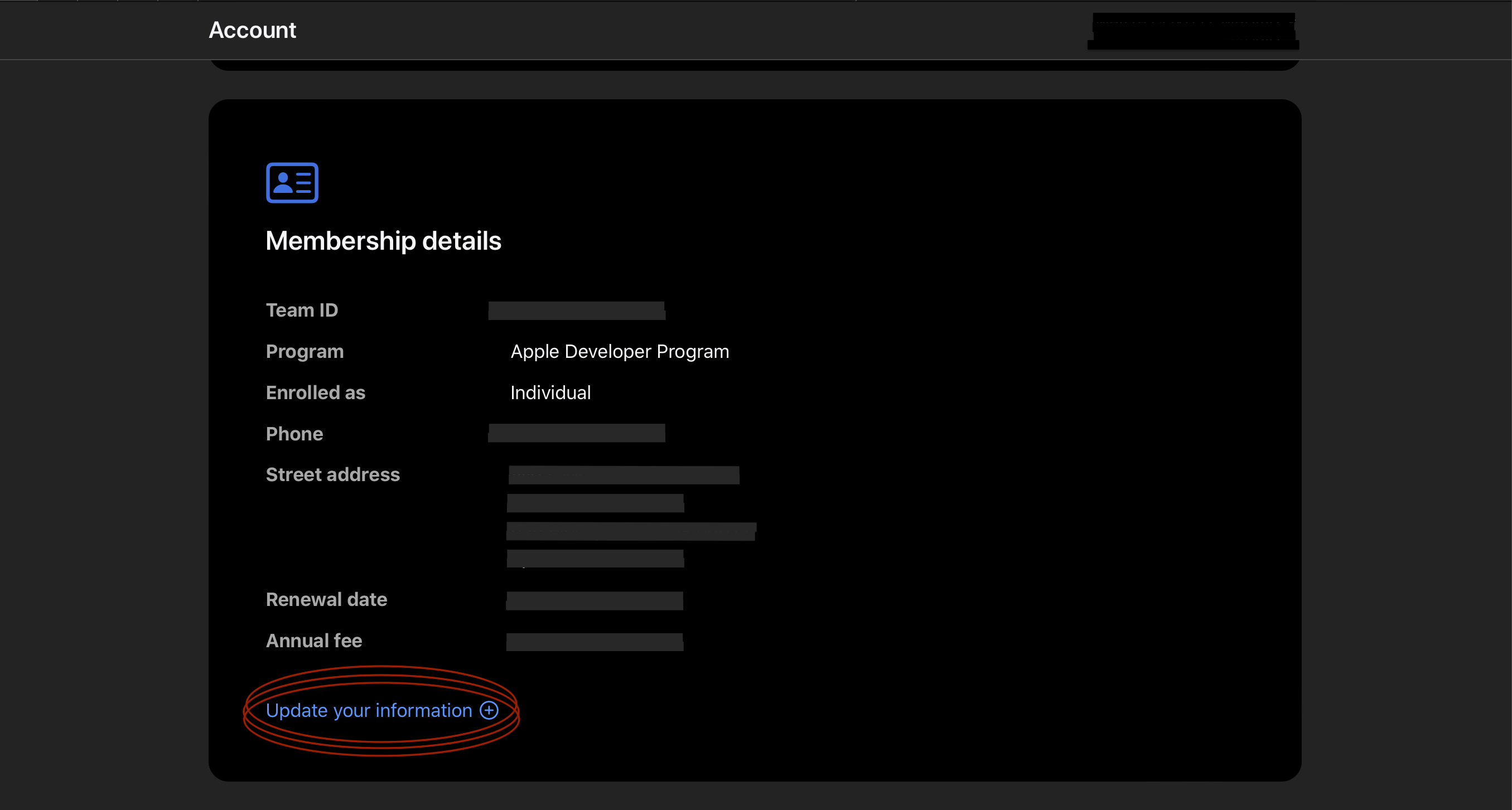Click the Team ID label

pos(302,311)
